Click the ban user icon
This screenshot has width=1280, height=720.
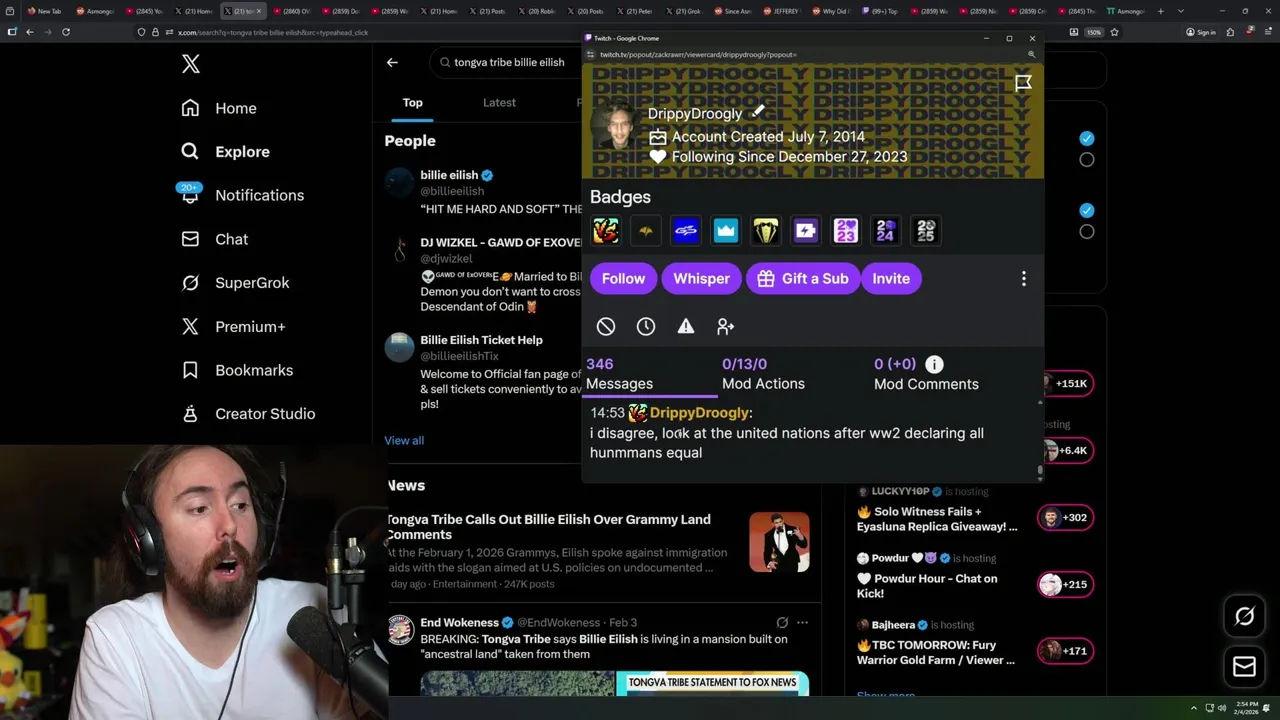(606, 326)
